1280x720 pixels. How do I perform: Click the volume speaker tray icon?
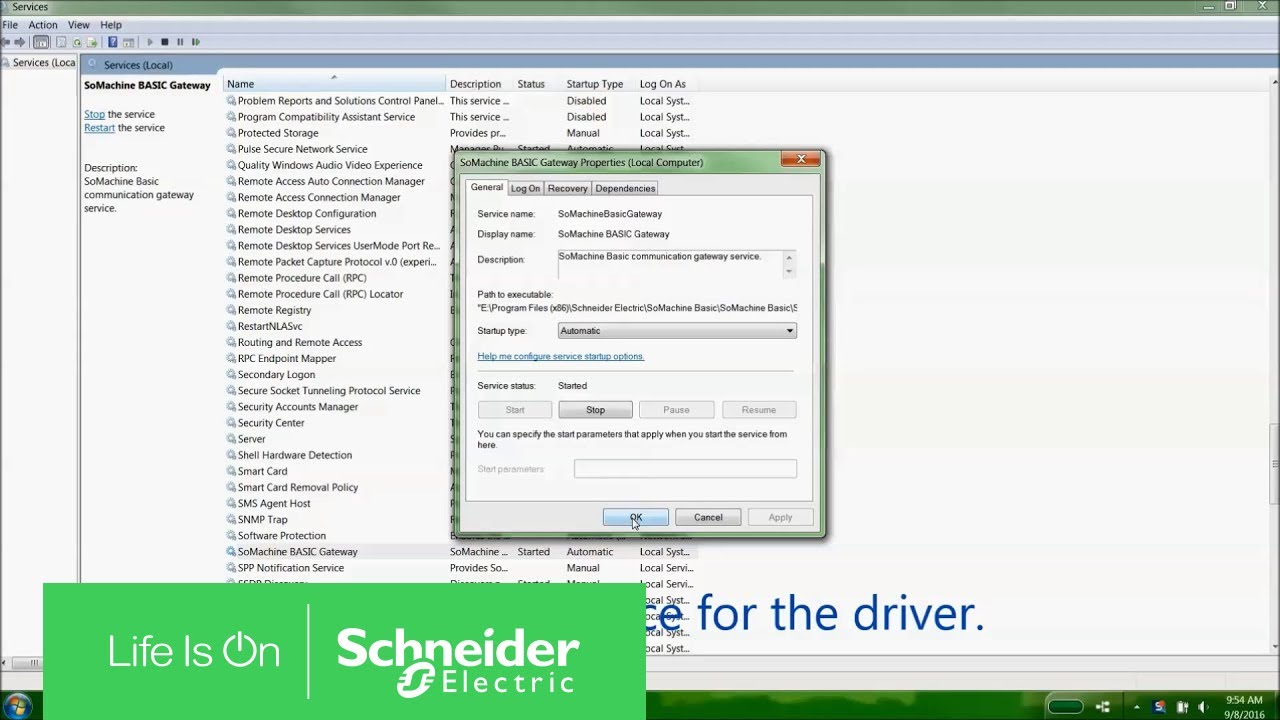(x=1203, y=707)
